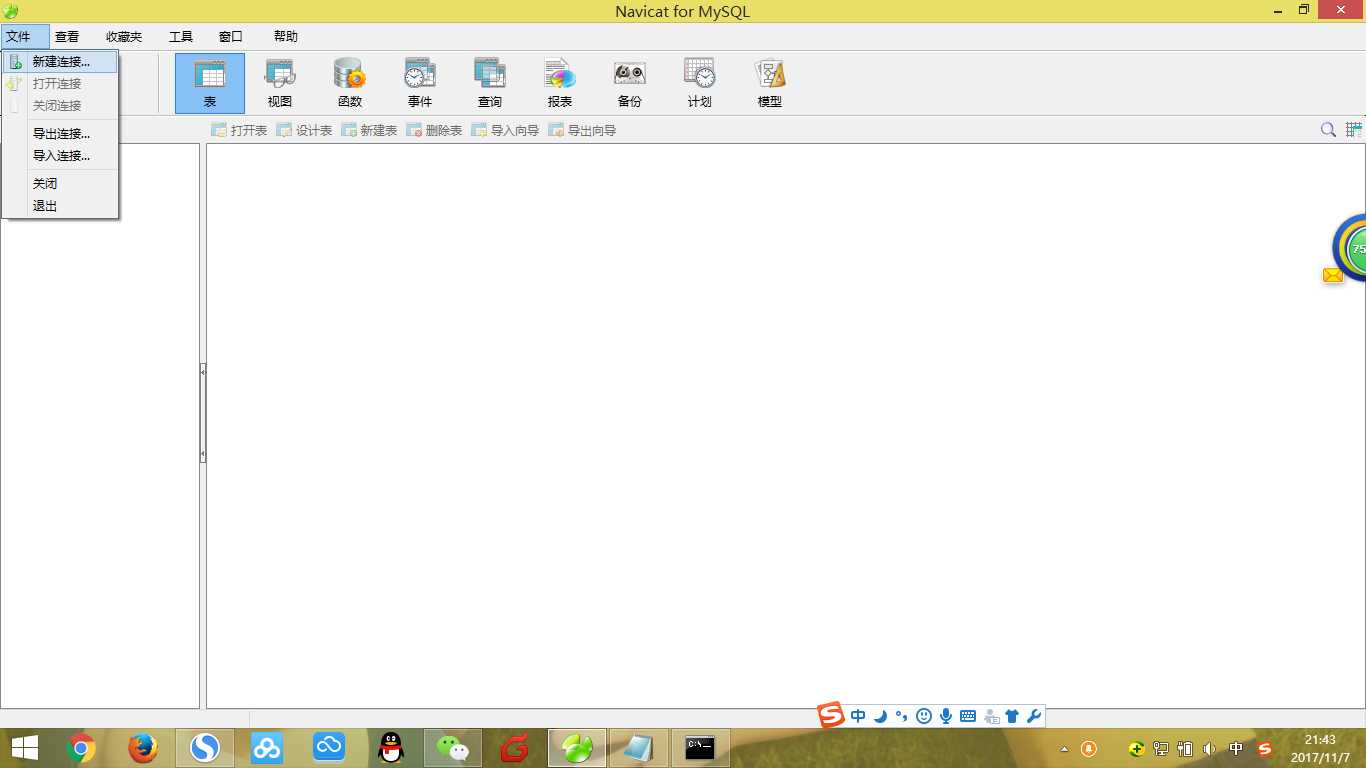Viewport: 1366px width, 768px height.
Task: Open the 窗口 menu
Action: click(x=231, y=36)
